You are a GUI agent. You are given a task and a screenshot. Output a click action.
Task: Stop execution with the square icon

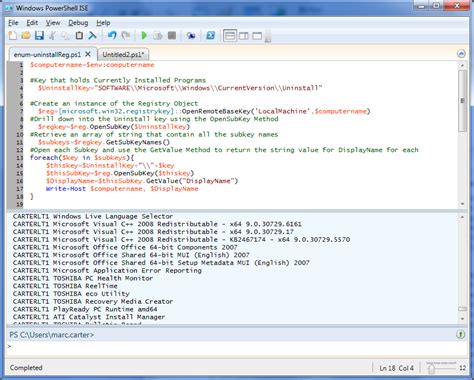172,35
